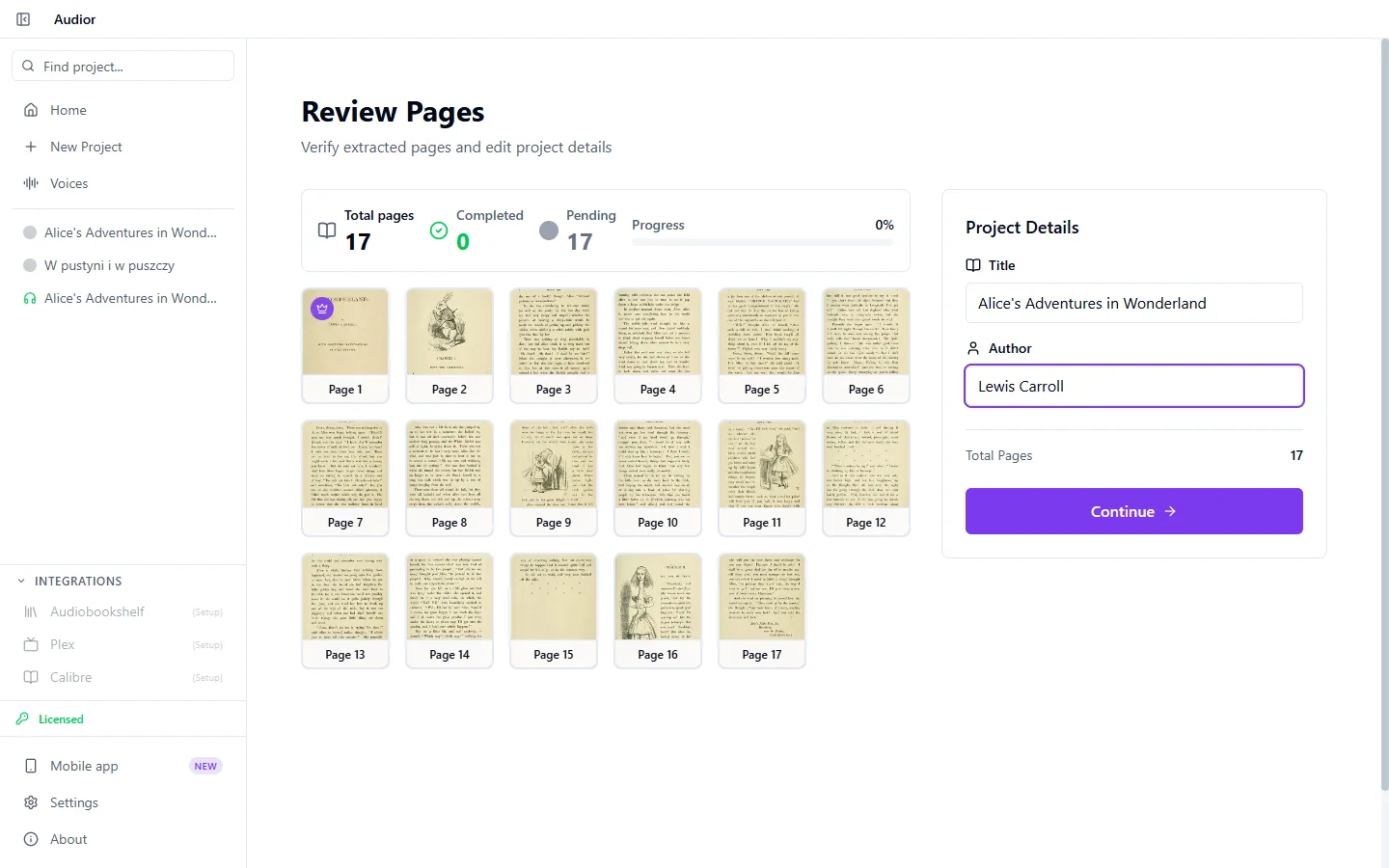The image size is (1389, 868).
Task: Set up Plex integration
Action: point(123,644)
